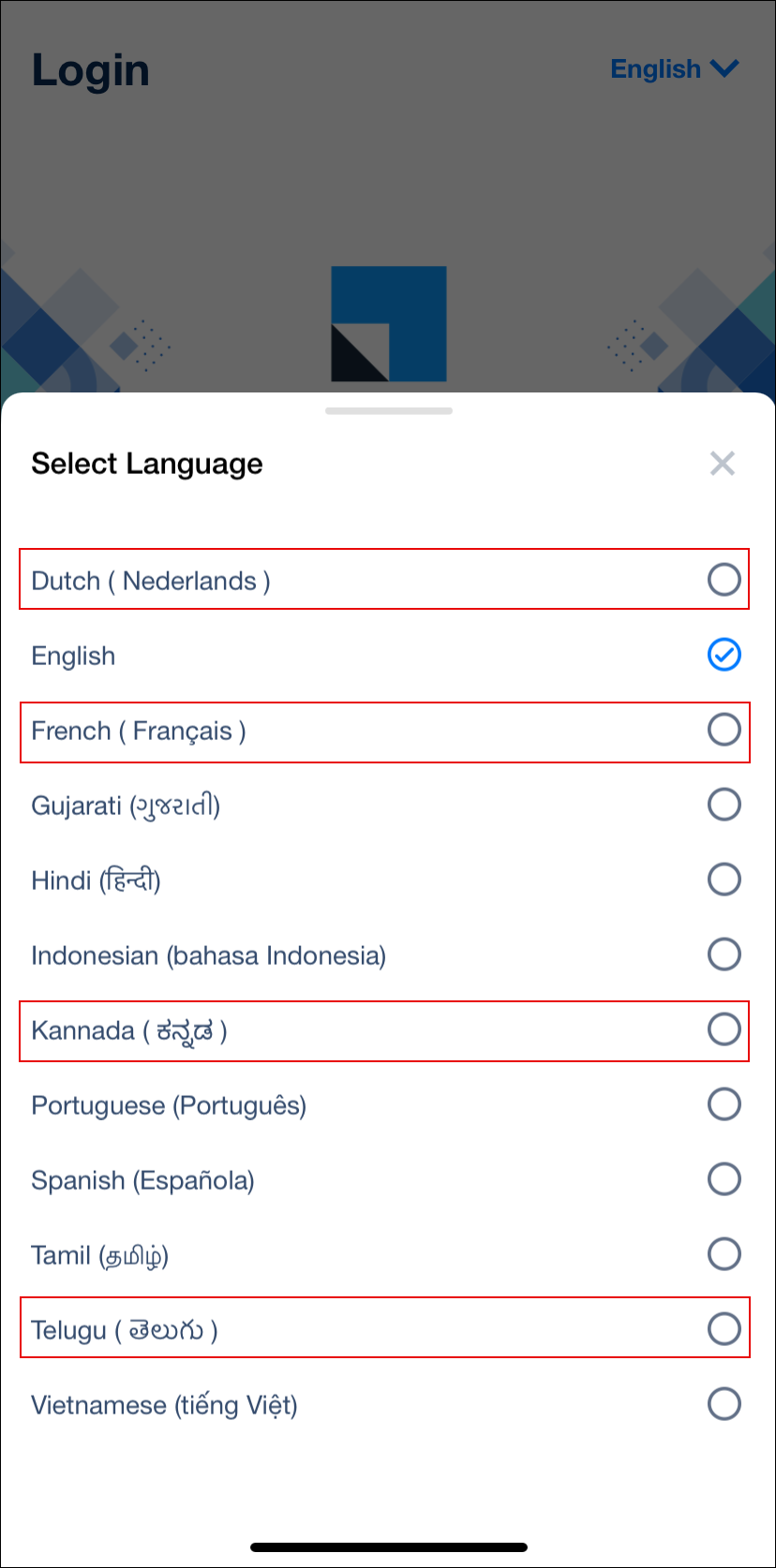This screenshot has width=776, height=1568.
Task: Click the chevron next to English
Action: (725, 68)
